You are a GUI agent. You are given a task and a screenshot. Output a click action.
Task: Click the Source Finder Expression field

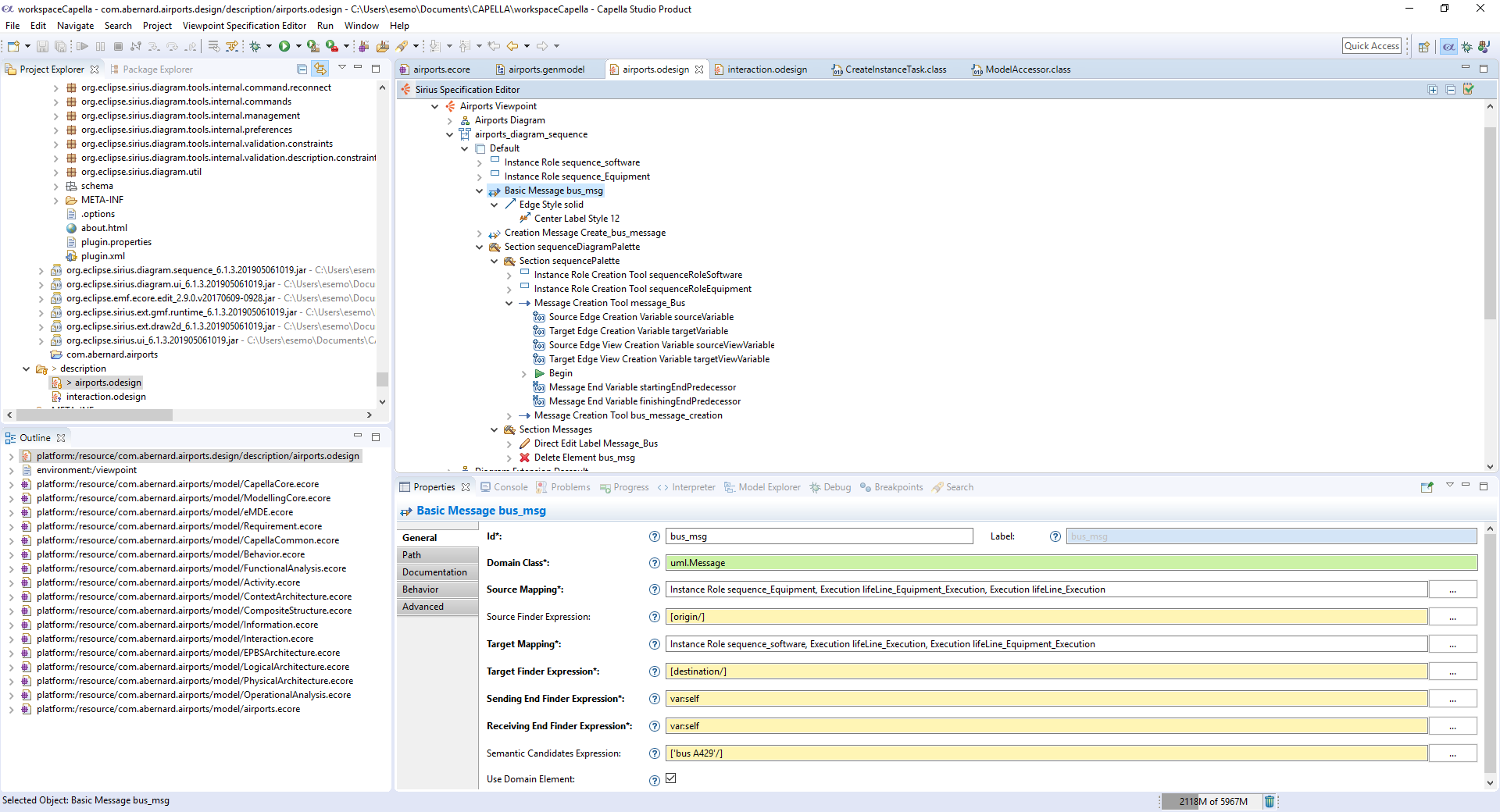click(x=1046, y=617)
